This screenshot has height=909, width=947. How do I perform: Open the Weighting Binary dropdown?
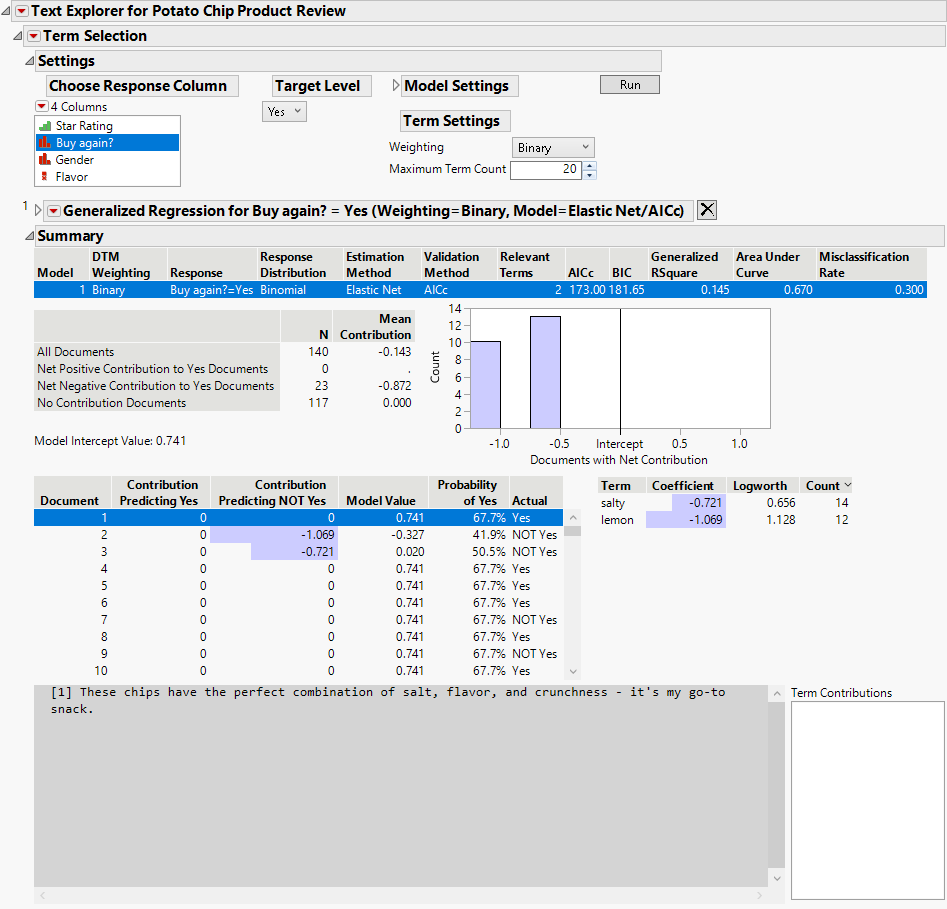click(x=554, y=148)
